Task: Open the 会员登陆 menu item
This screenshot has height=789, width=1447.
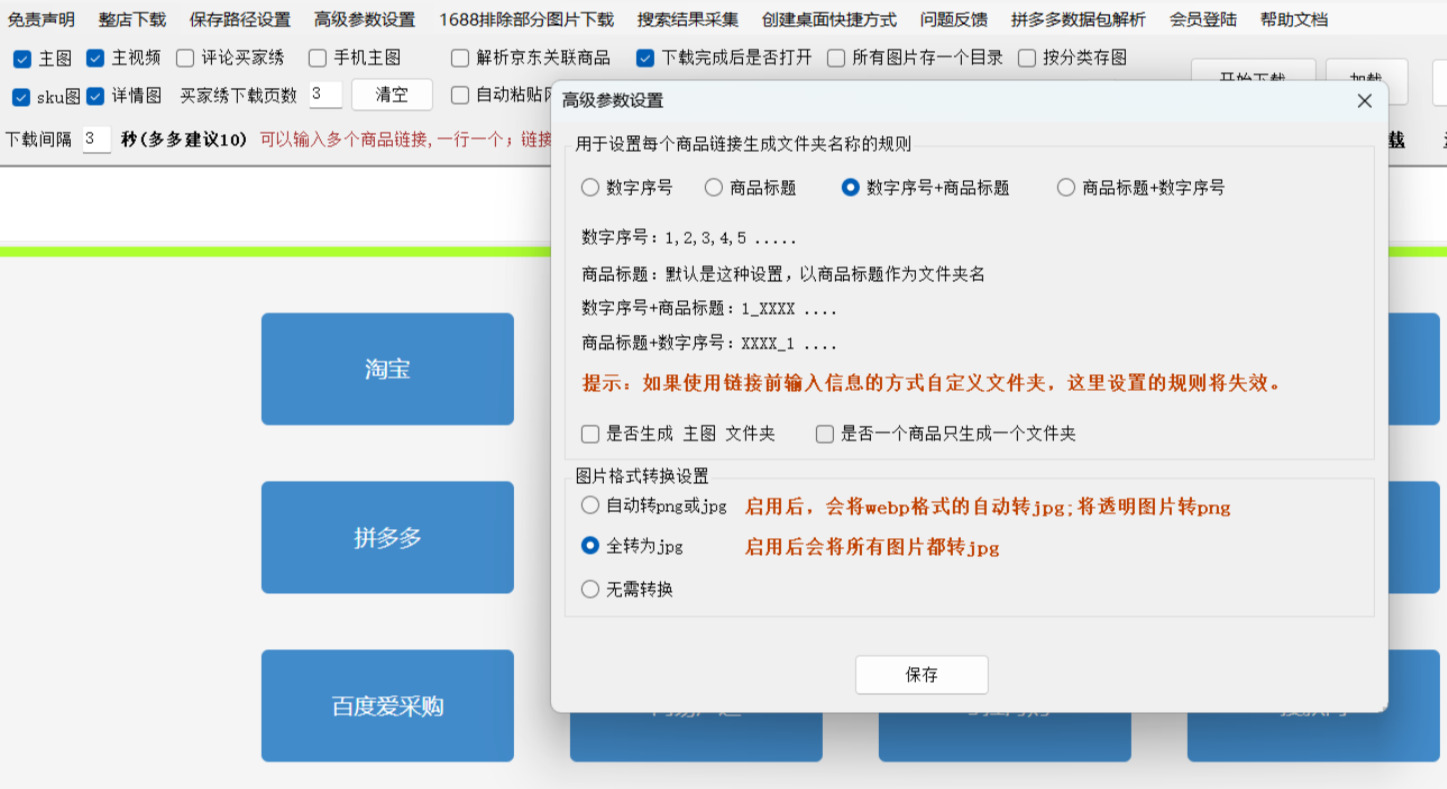Action: [x=1203, y=19]
